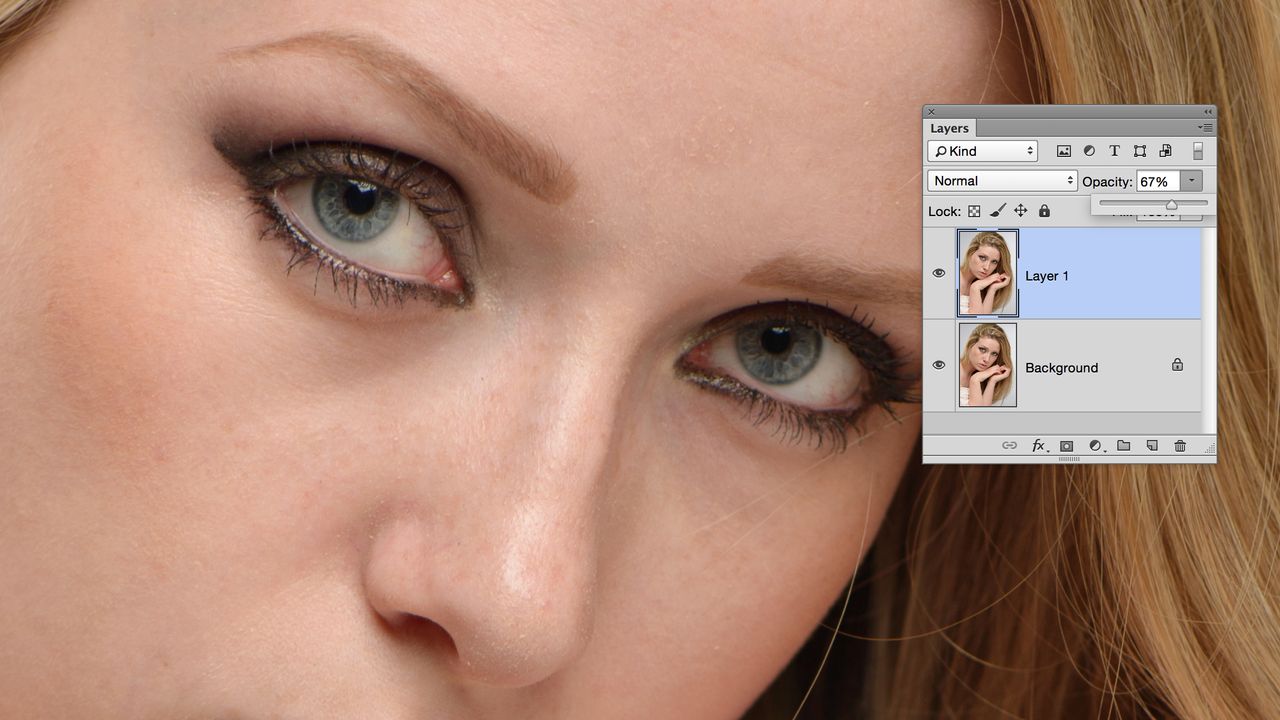Filter layers by smart objects icon
Screen dimensions: 1280x720
[x=1165, y=151]
